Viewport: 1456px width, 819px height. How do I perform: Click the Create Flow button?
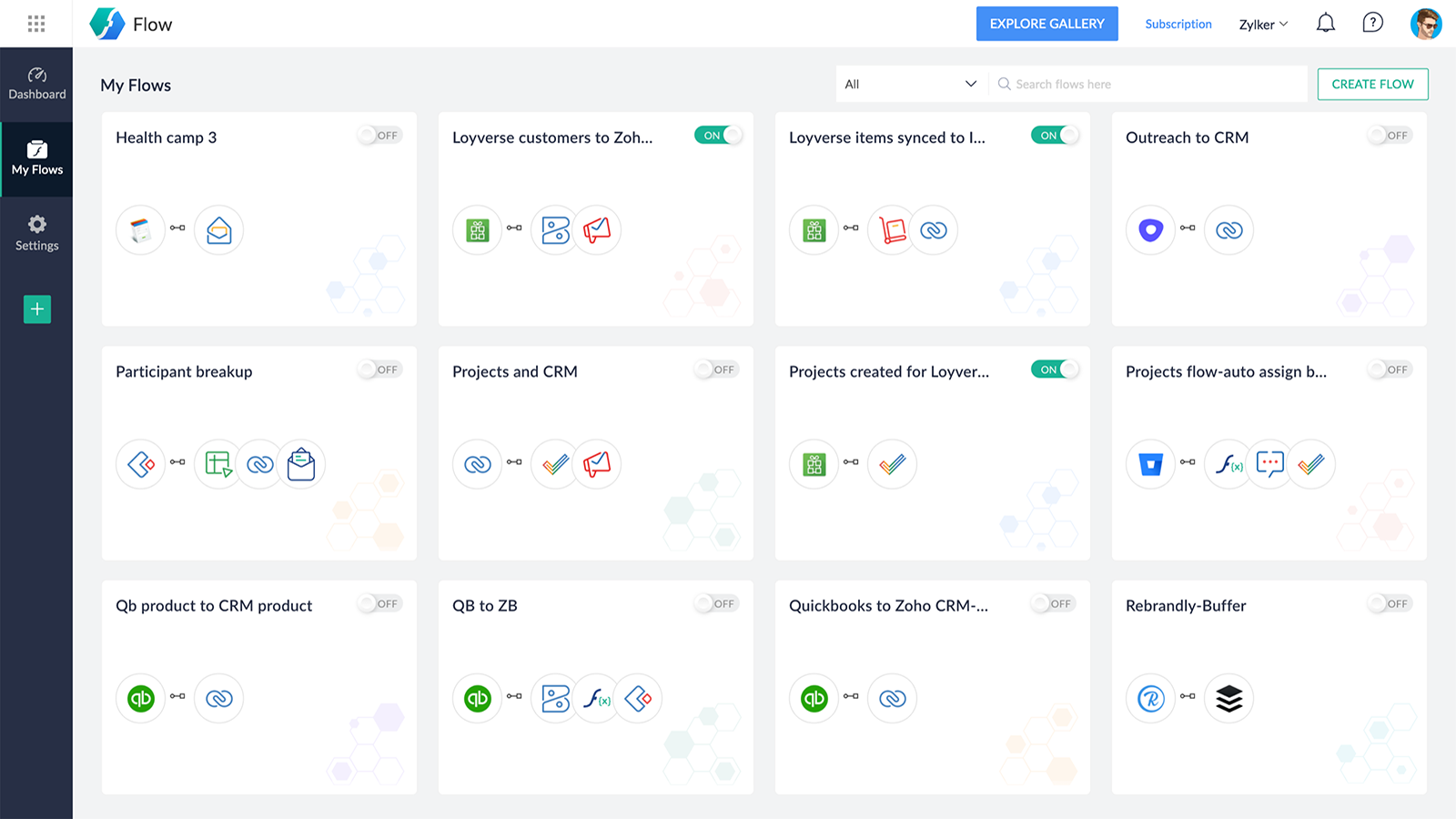point(1372,84)
